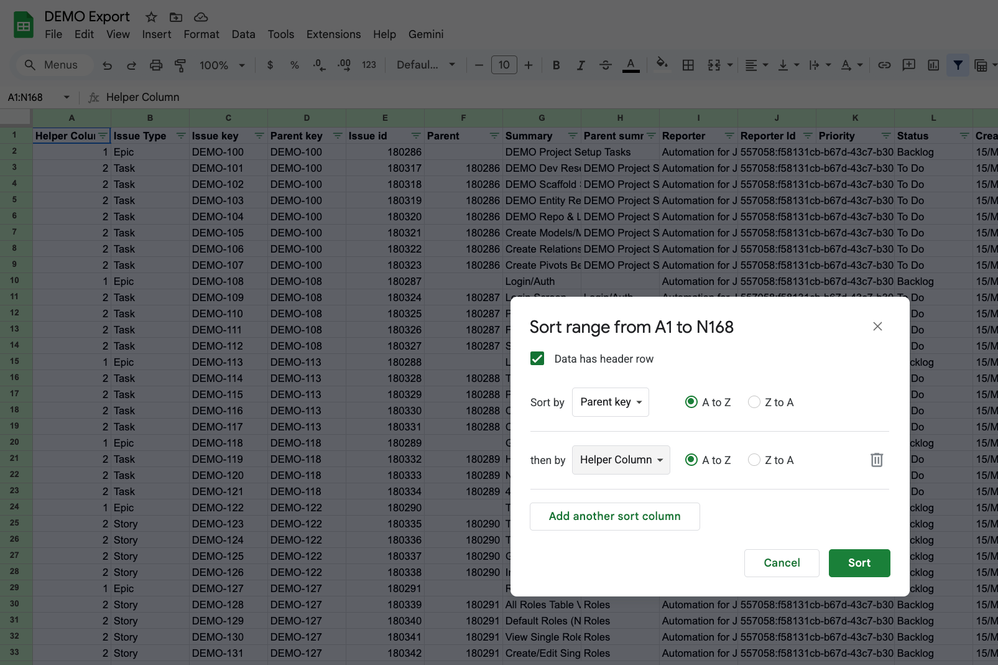Uncheck Data has header row
The width and height of the screenshot is (998, 665).
(538, 359)
